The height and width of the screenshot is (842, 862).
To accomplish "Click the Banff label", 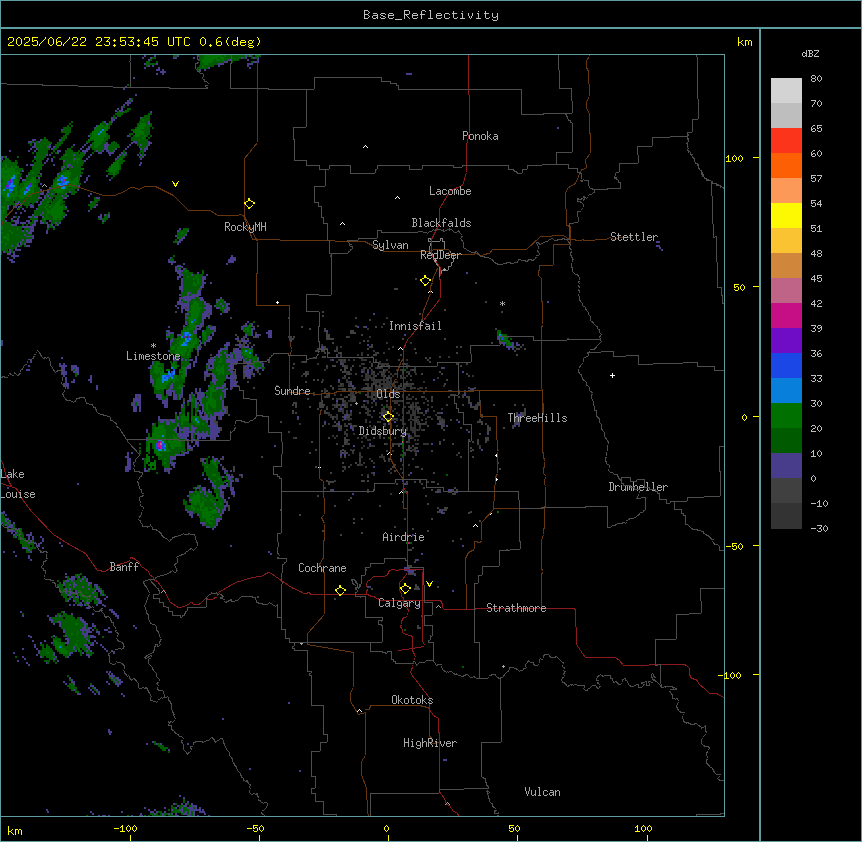I will tap(124, 567).
